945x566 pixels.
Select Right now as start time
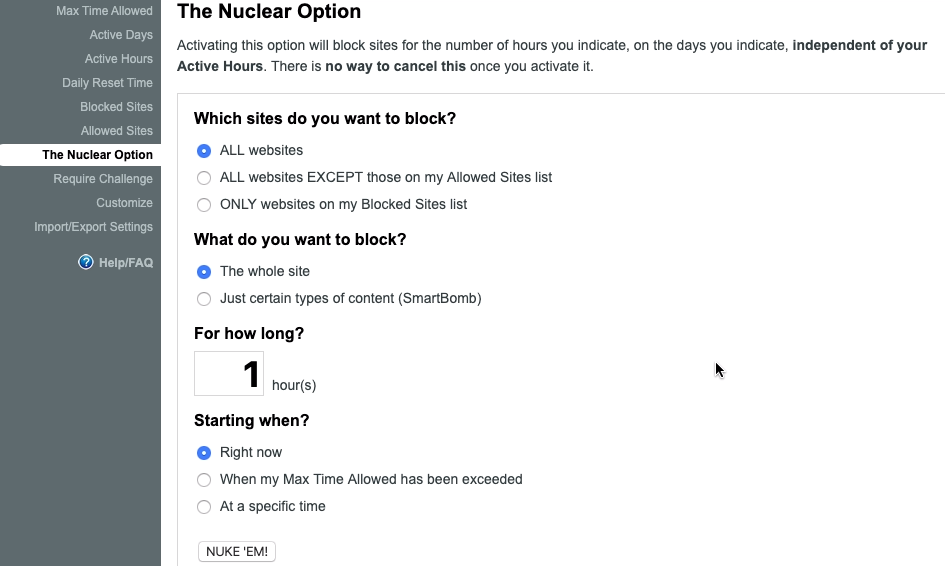[204, 453]
